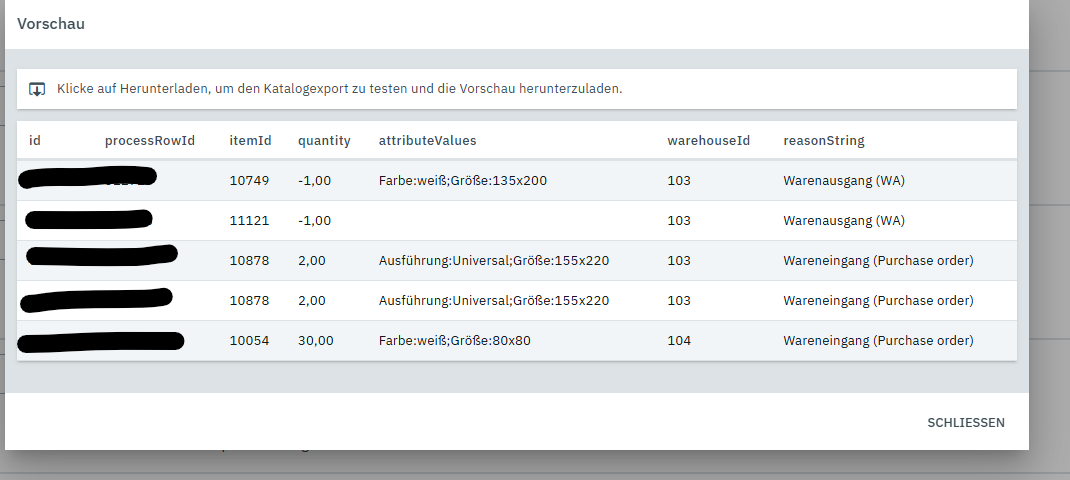The height and width of the screenshot is (480, 1070).
Task: Click the id column header
Action: (35, 141)
